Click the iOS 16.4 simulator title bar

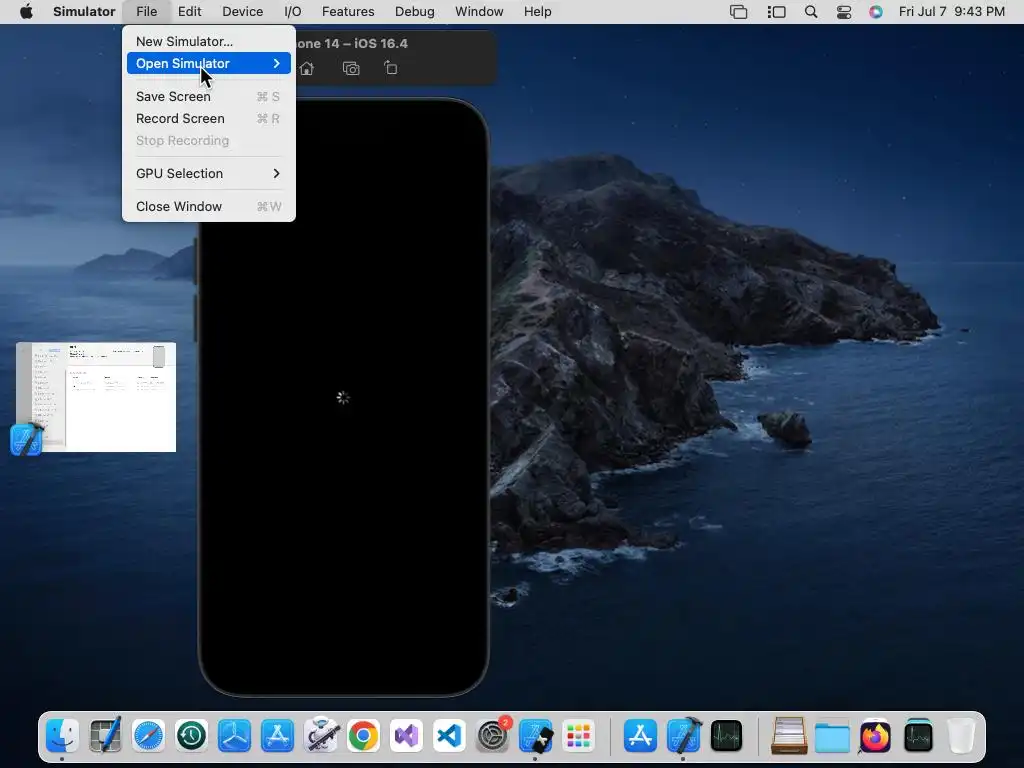[395, 44]
